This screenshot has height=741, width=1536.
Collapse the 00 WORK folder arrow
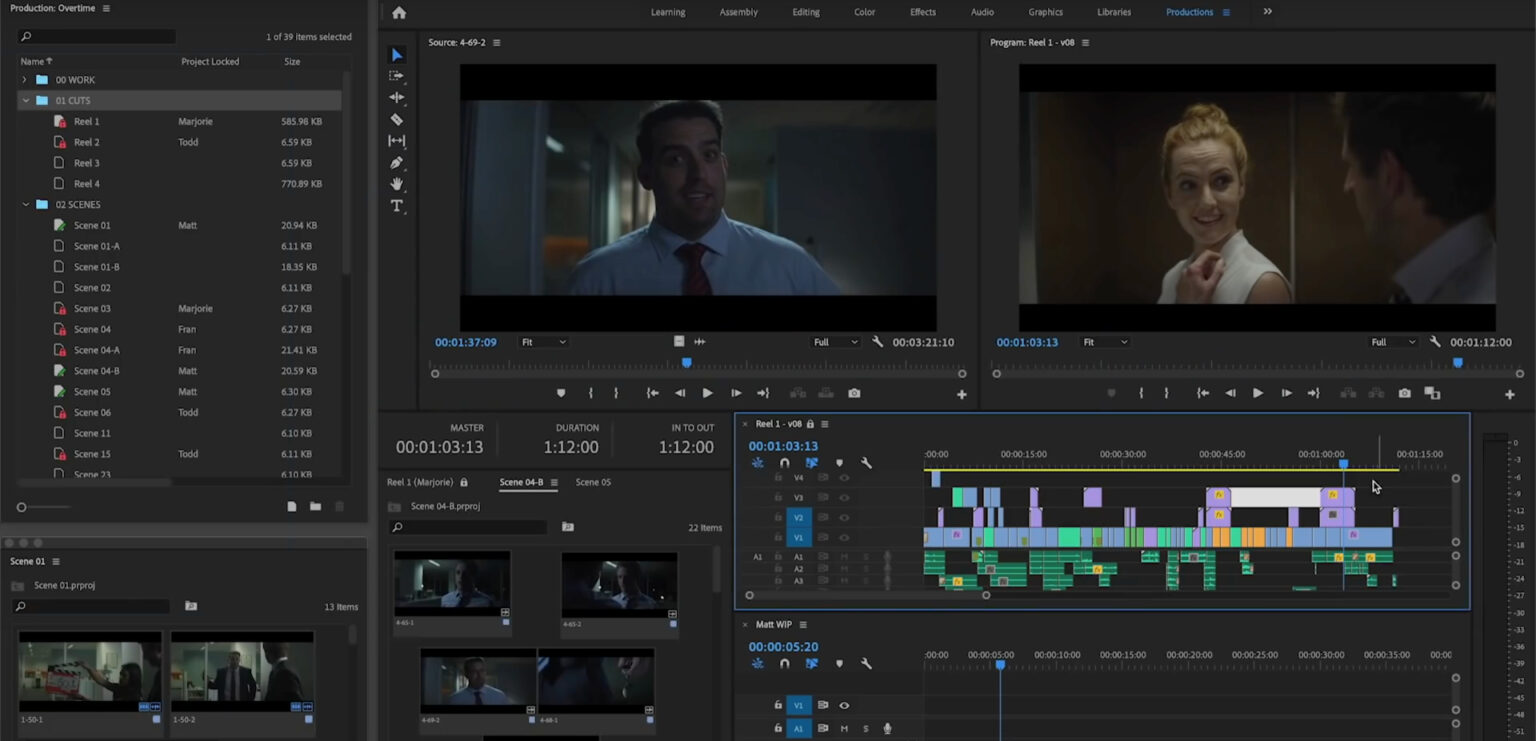(25, 80)
